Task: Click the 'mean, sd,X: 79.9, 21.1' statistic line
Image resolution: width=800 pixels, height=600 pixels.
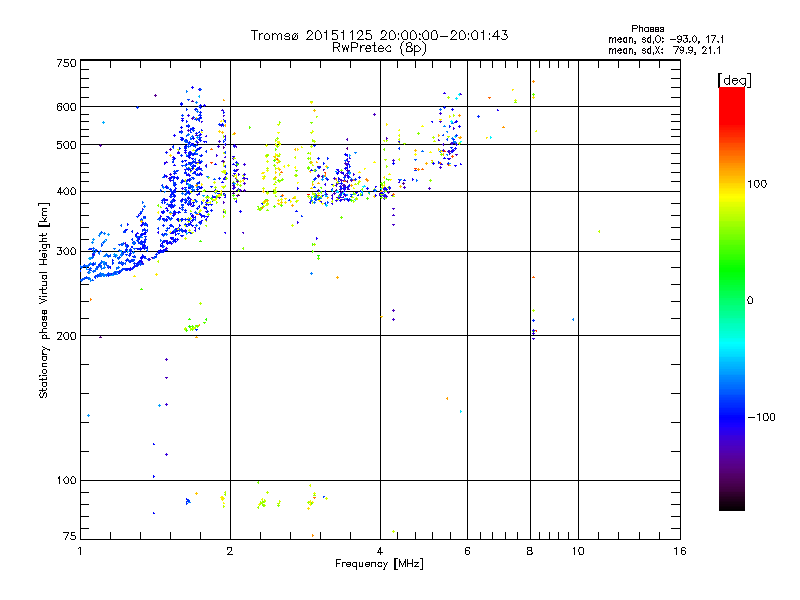Action: point(665,50)
